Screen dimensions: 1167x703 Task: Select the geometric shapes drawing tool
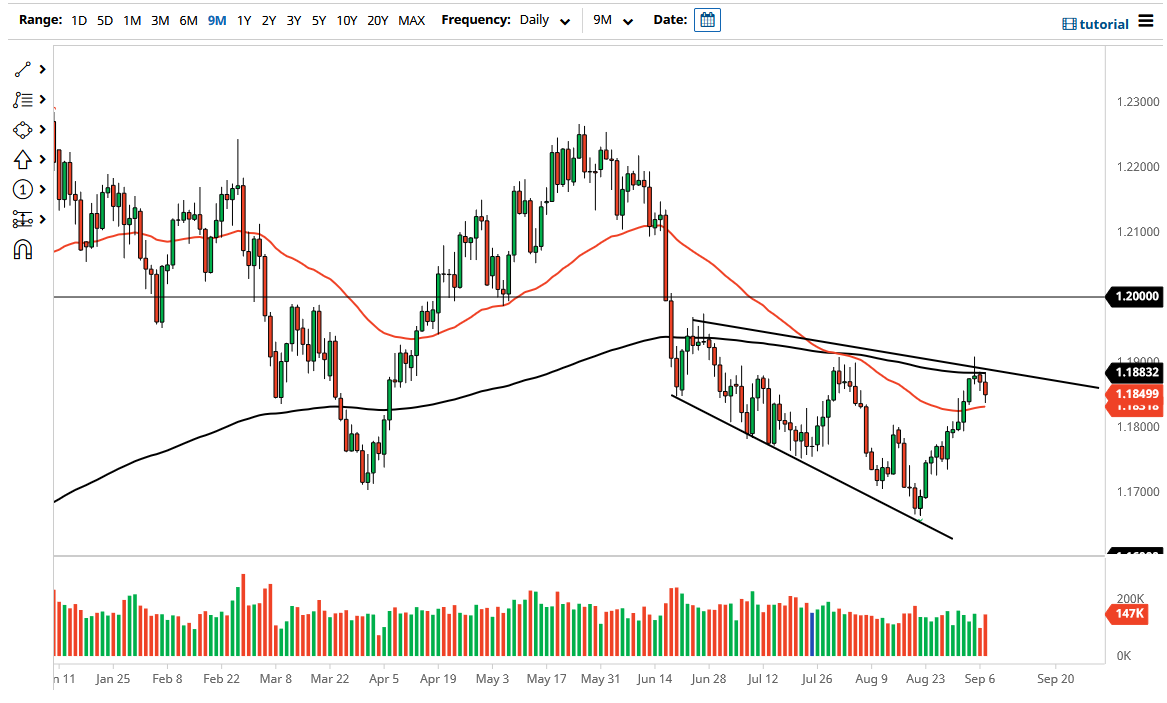22,130
